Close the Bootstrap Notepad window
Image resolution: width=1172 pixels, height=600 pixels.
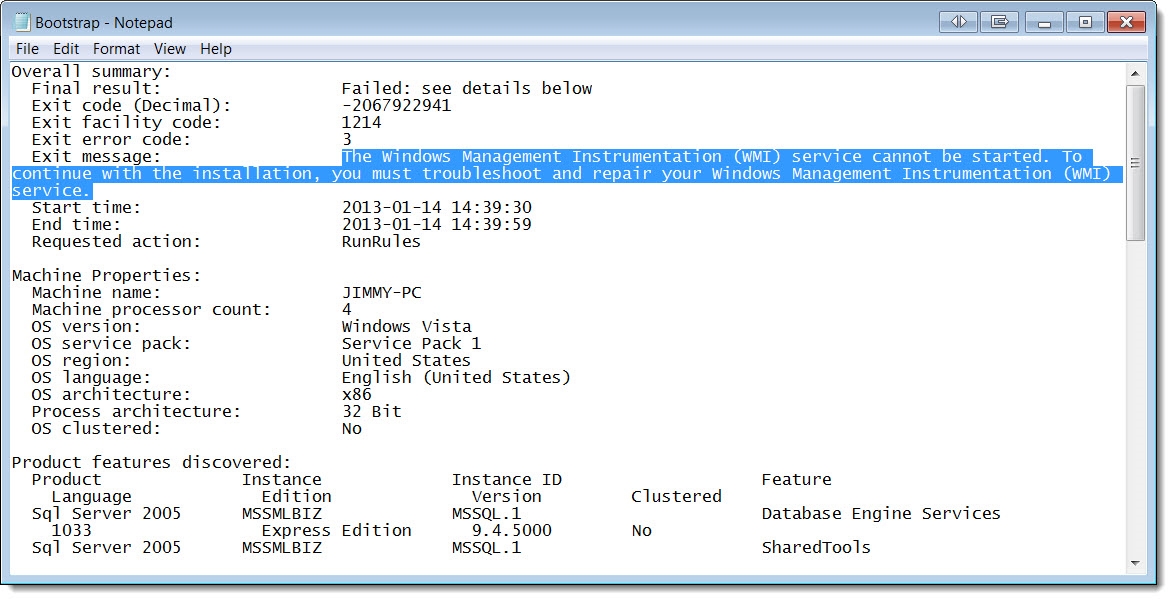[x=1127, y=21]
